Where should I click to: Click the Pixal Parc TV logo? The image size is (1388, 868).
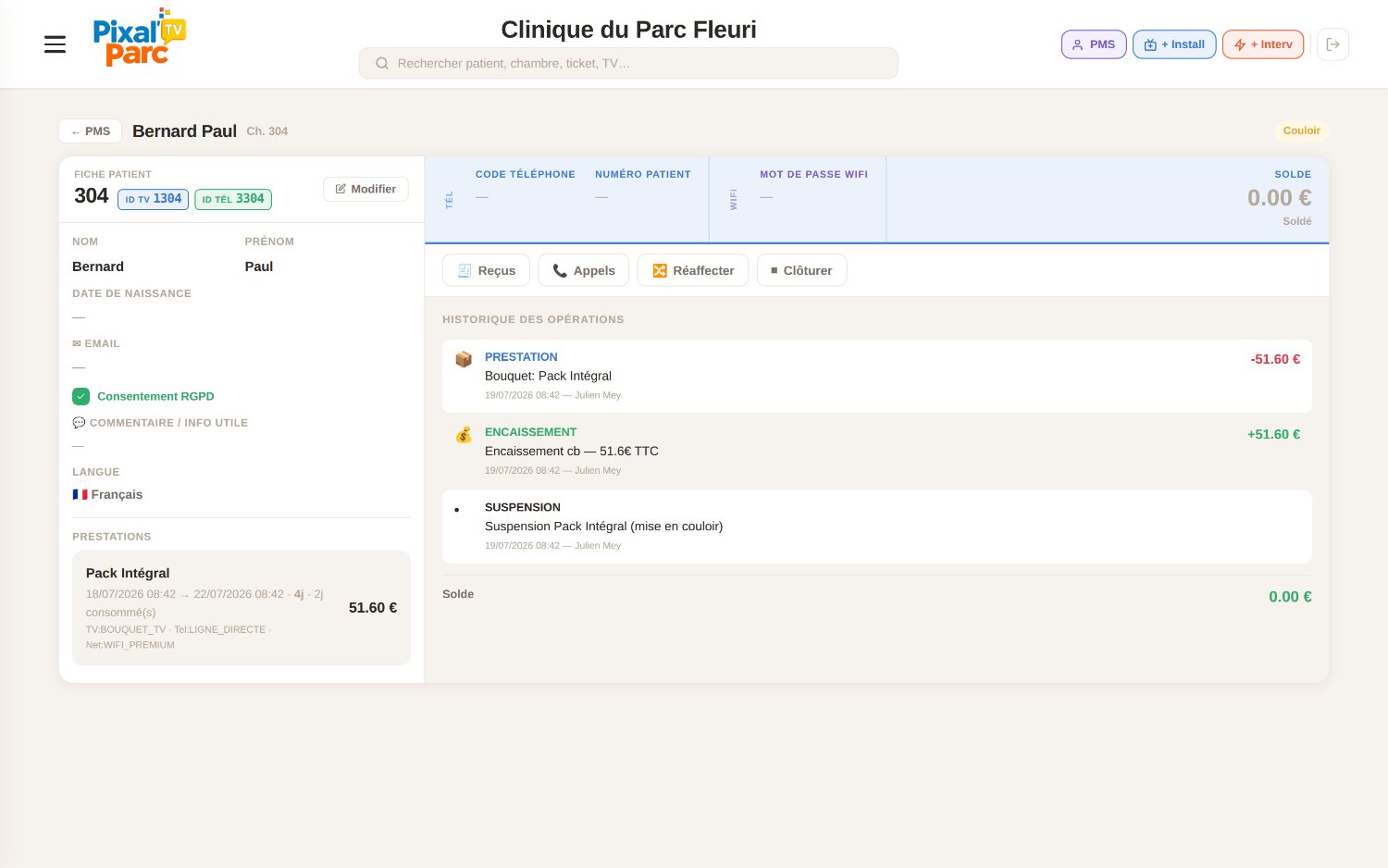140,38
